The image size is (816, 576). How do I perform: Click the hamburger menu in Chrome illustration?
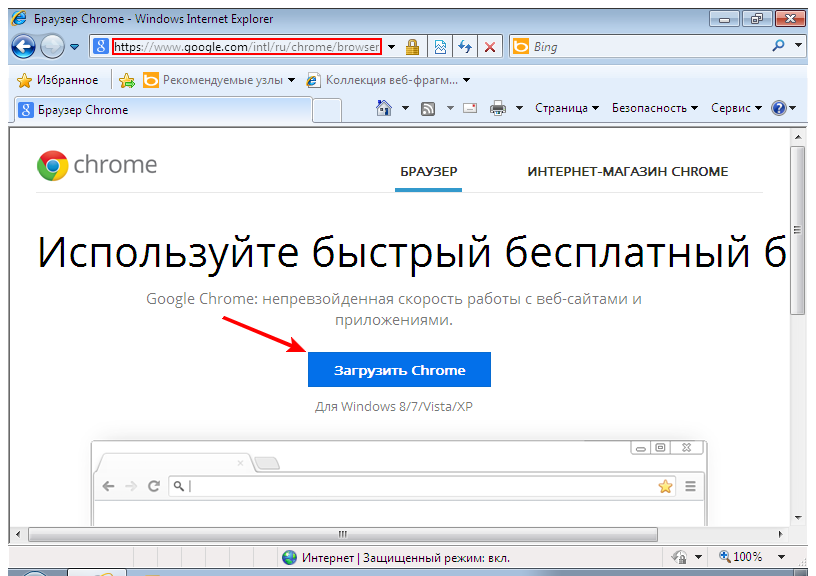click(691, 486)
